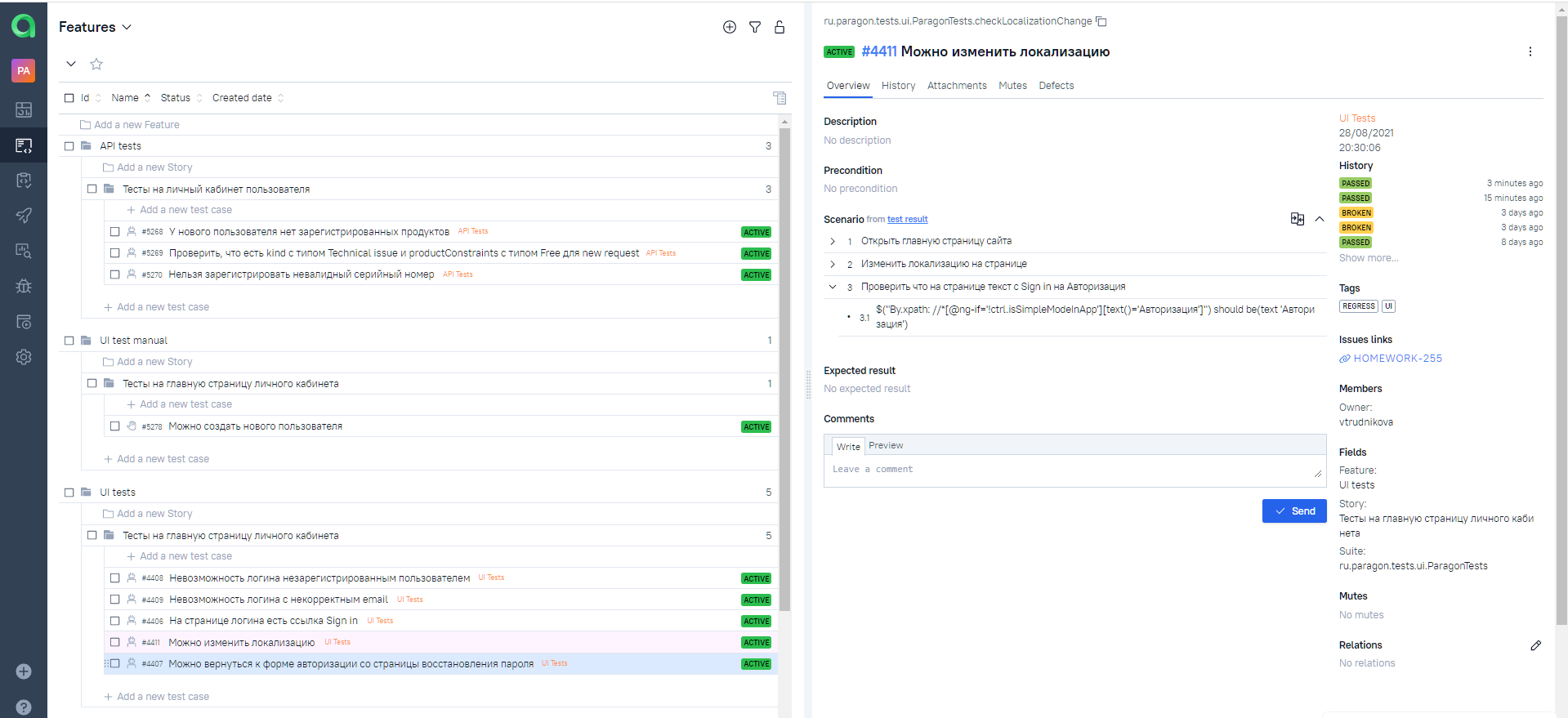
Task: Toggle the tree lock icon
Action: click(780, 27)
